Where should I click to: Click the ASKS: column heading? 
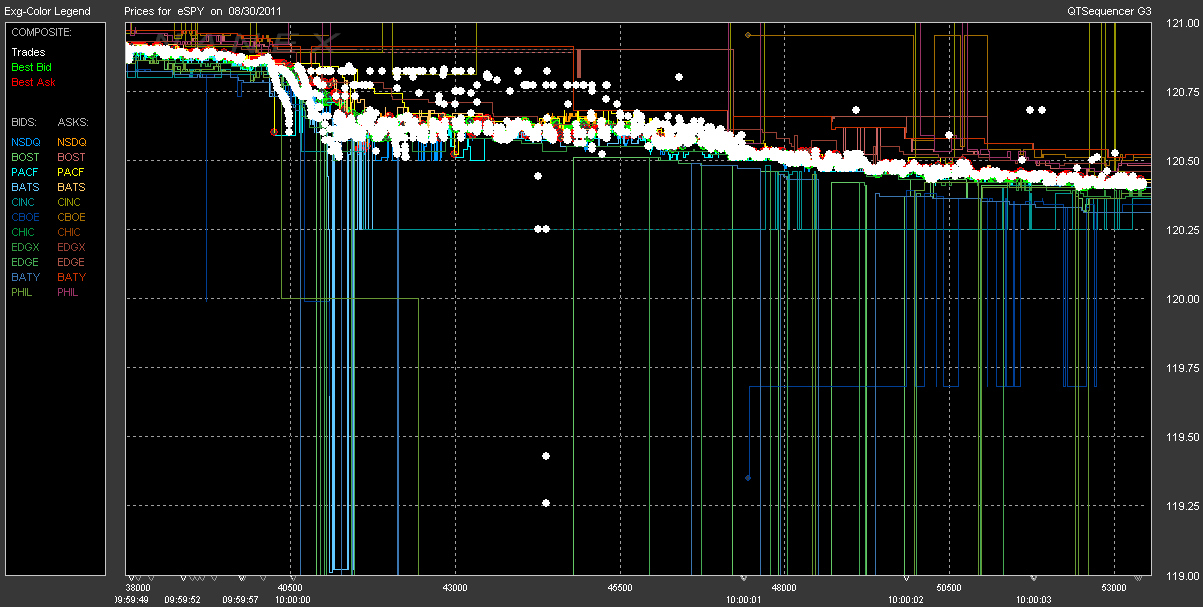[72, 121]
